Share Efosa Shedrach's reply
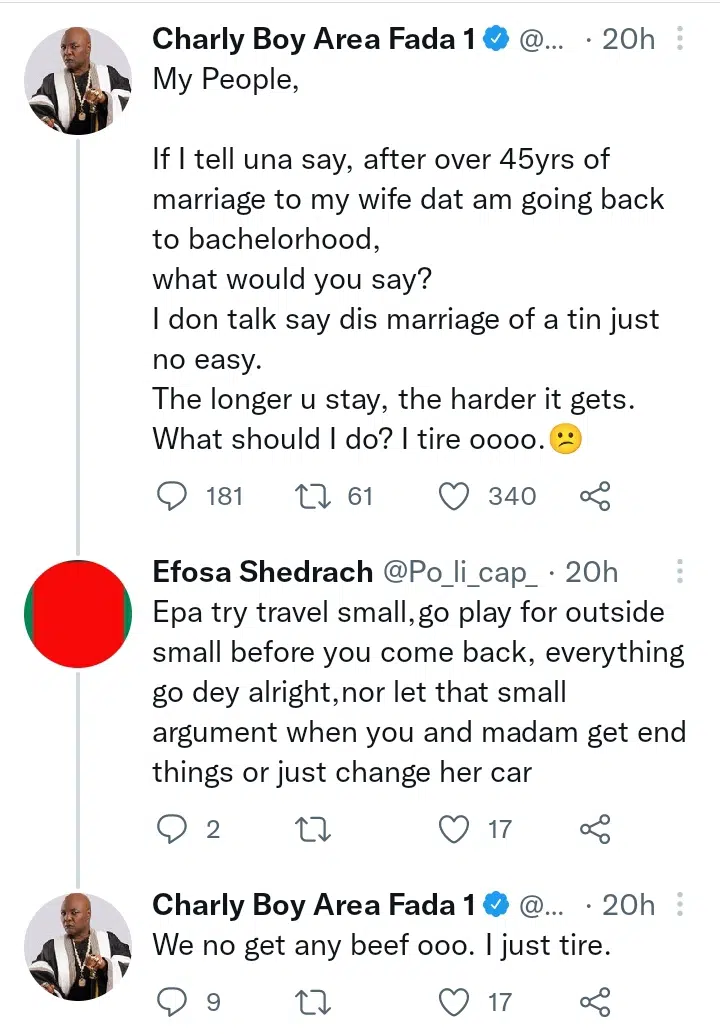720x1034 pixels. (595, 829)
